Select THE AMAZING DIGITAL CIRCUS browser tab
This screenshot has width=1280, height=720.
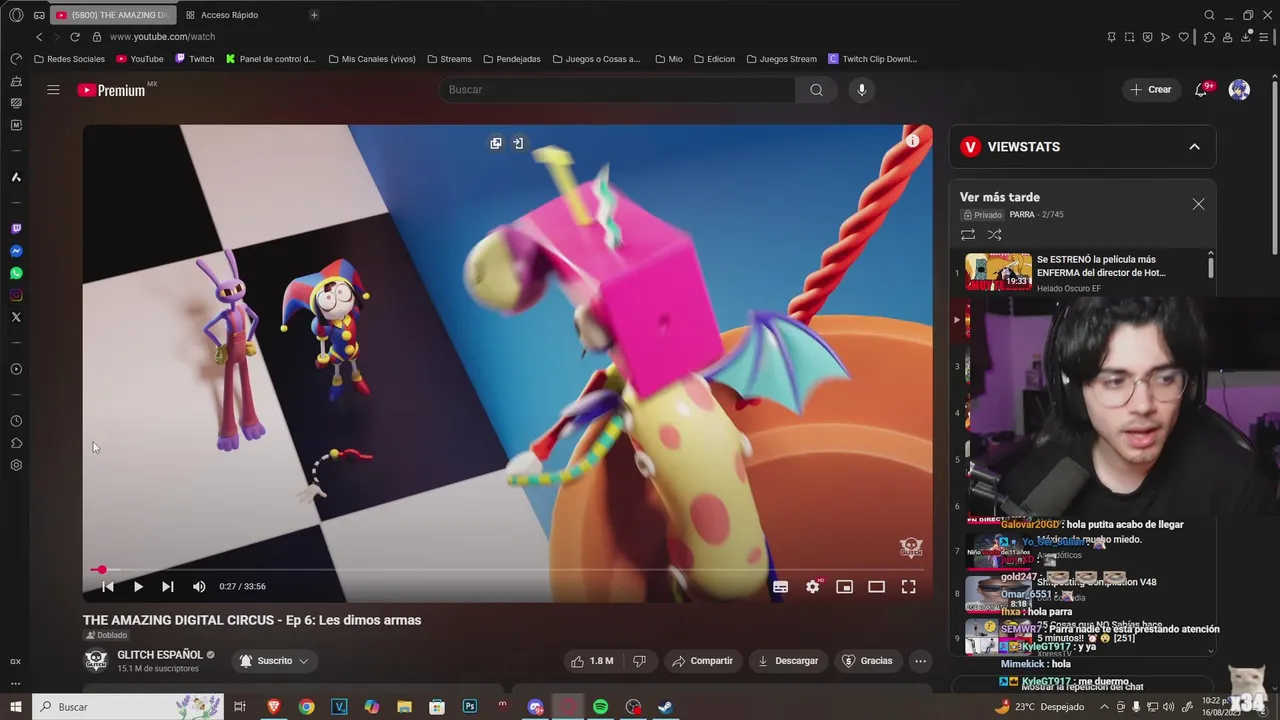coord(111,15)
